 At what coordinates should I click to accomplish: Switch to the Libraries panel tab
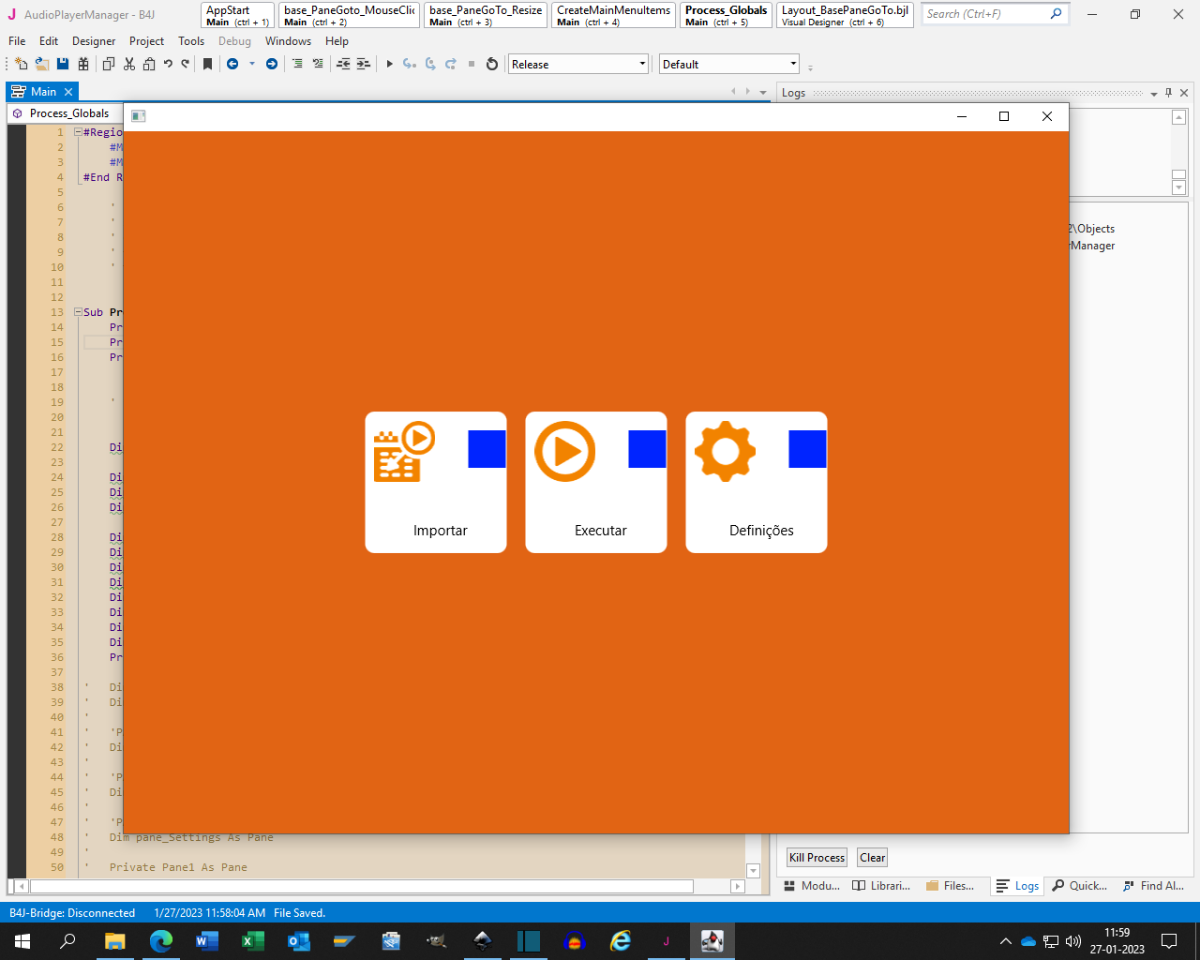(882, 886)
